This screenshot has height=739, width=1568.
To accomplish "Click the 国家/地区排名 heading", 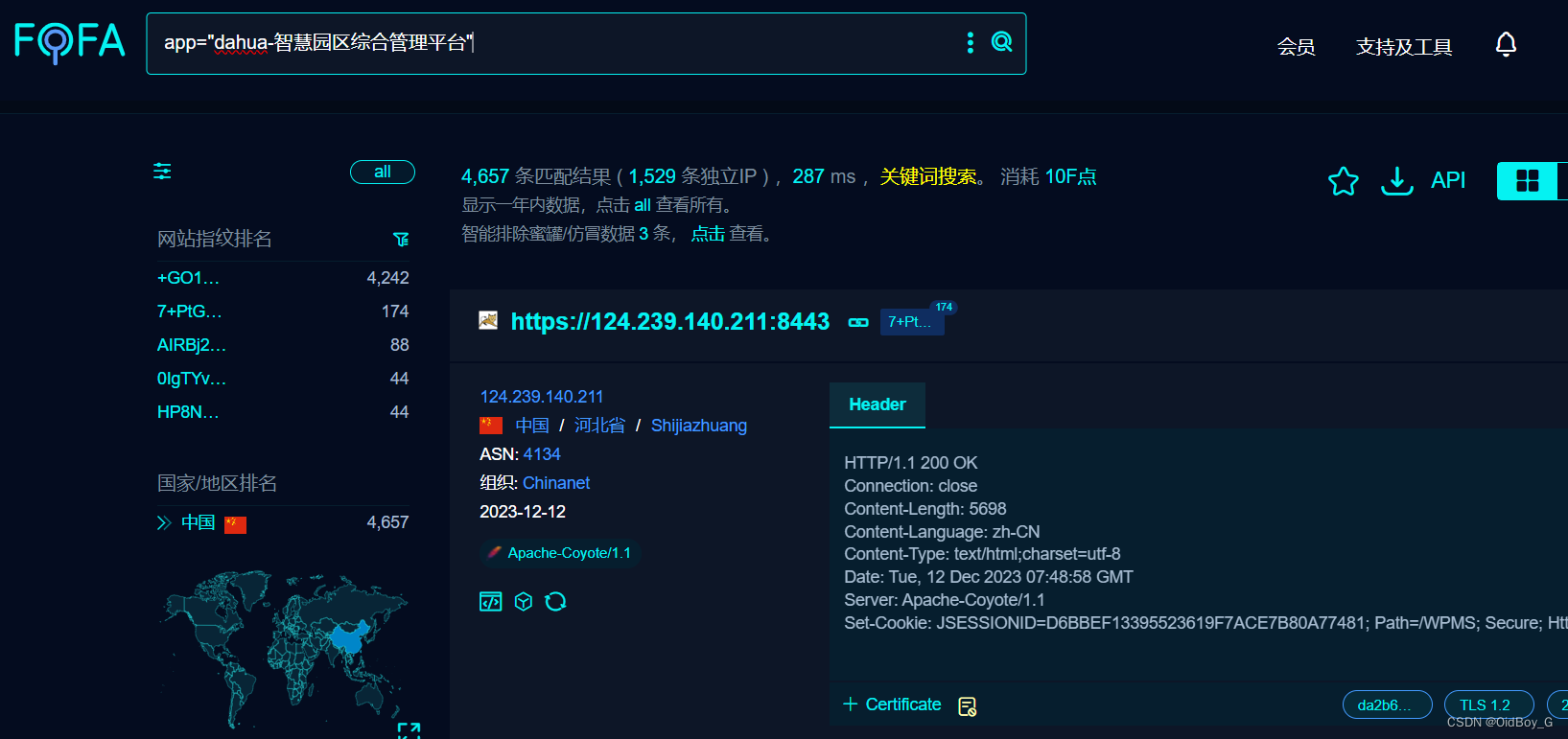I will 217,483.
